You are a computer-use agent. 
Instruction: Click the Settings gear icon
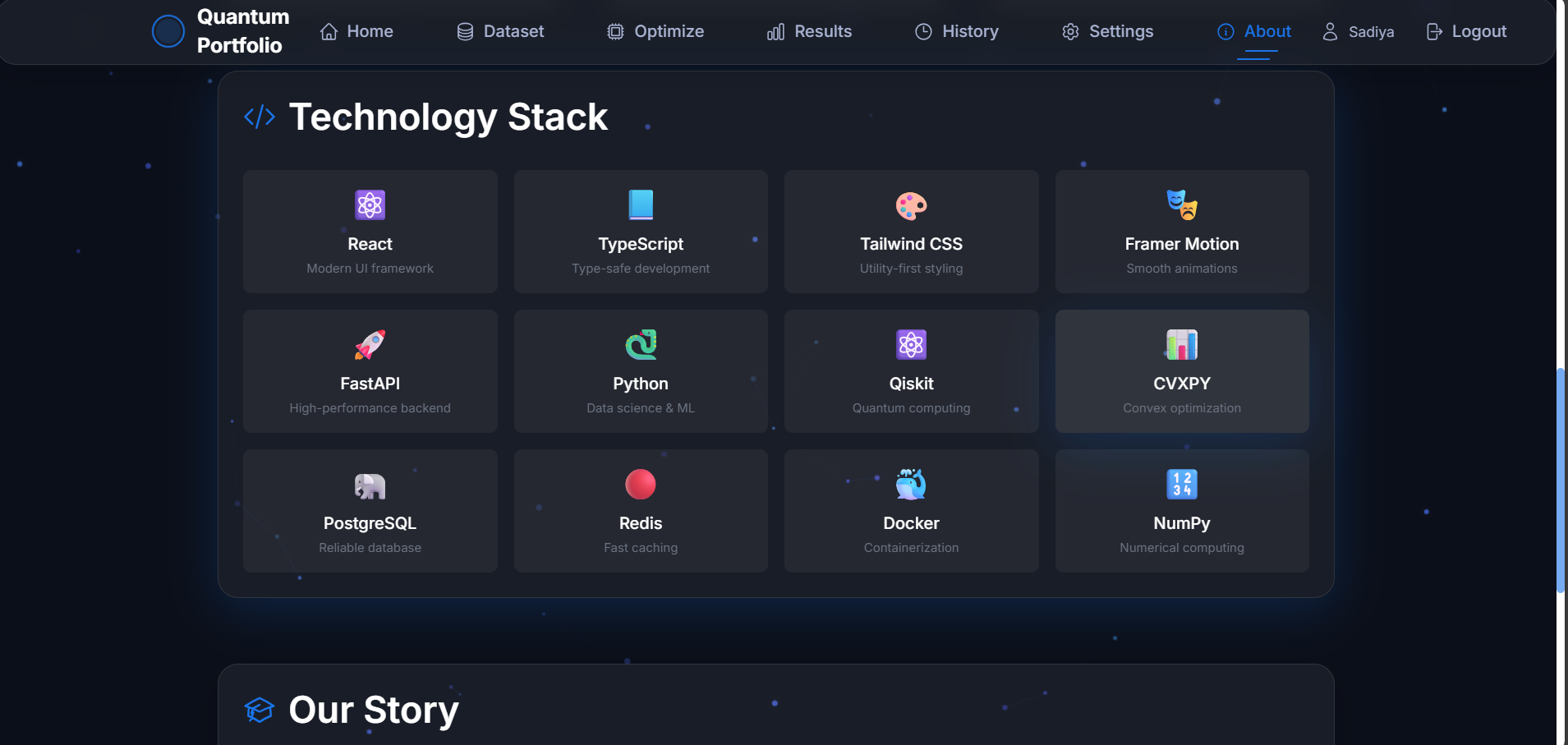tap(1070, 32)
